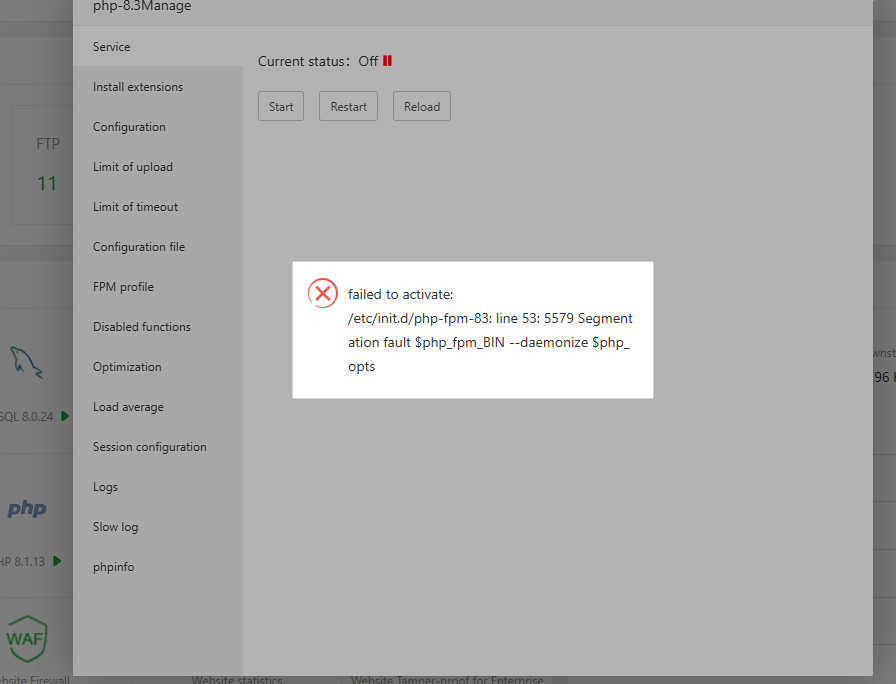Click the php-8.3Manage dialog title
This screenshot has height=684, width=896.
point(142,6)
